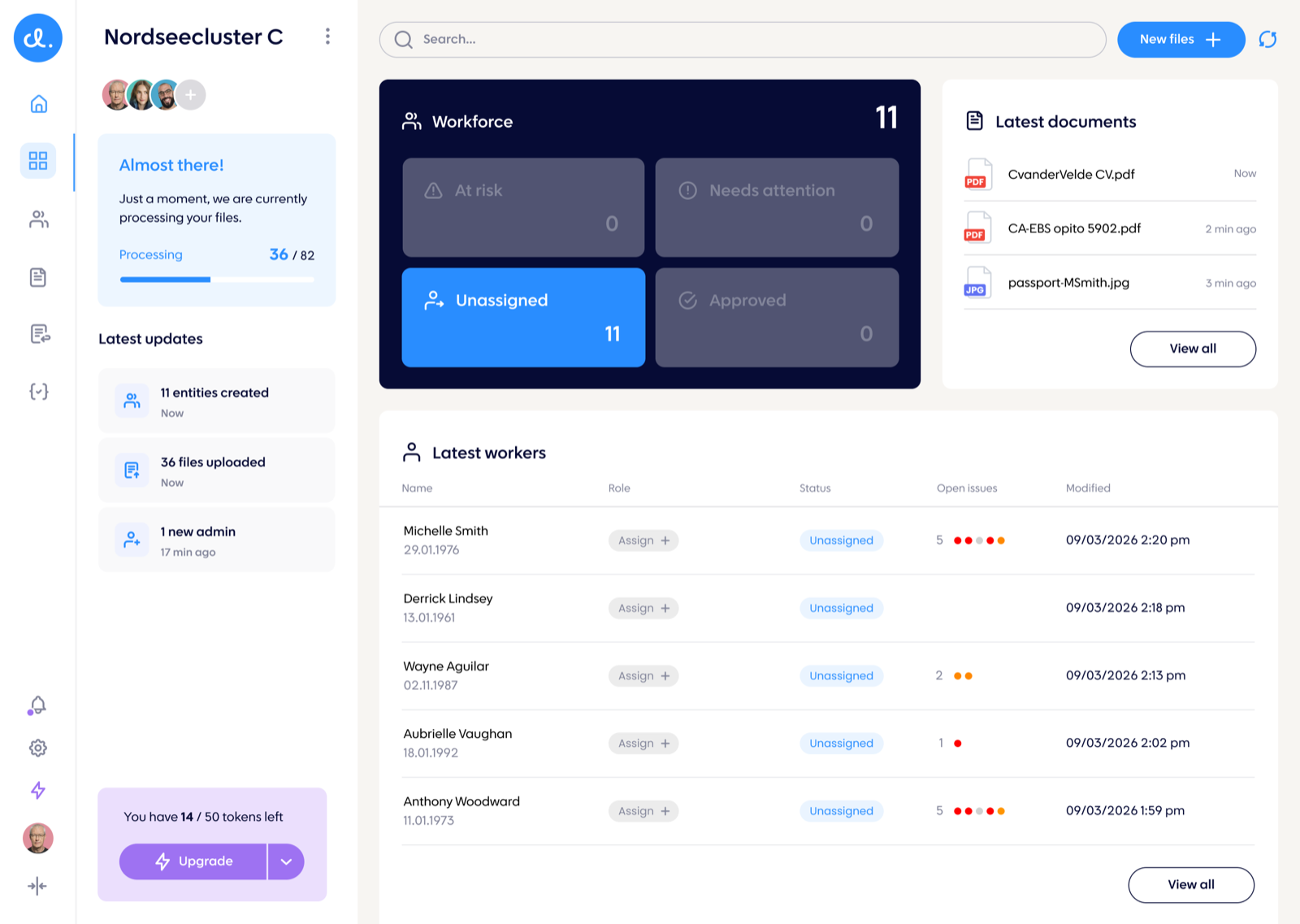Open the home icon in sidebar

tap(38, 104)
